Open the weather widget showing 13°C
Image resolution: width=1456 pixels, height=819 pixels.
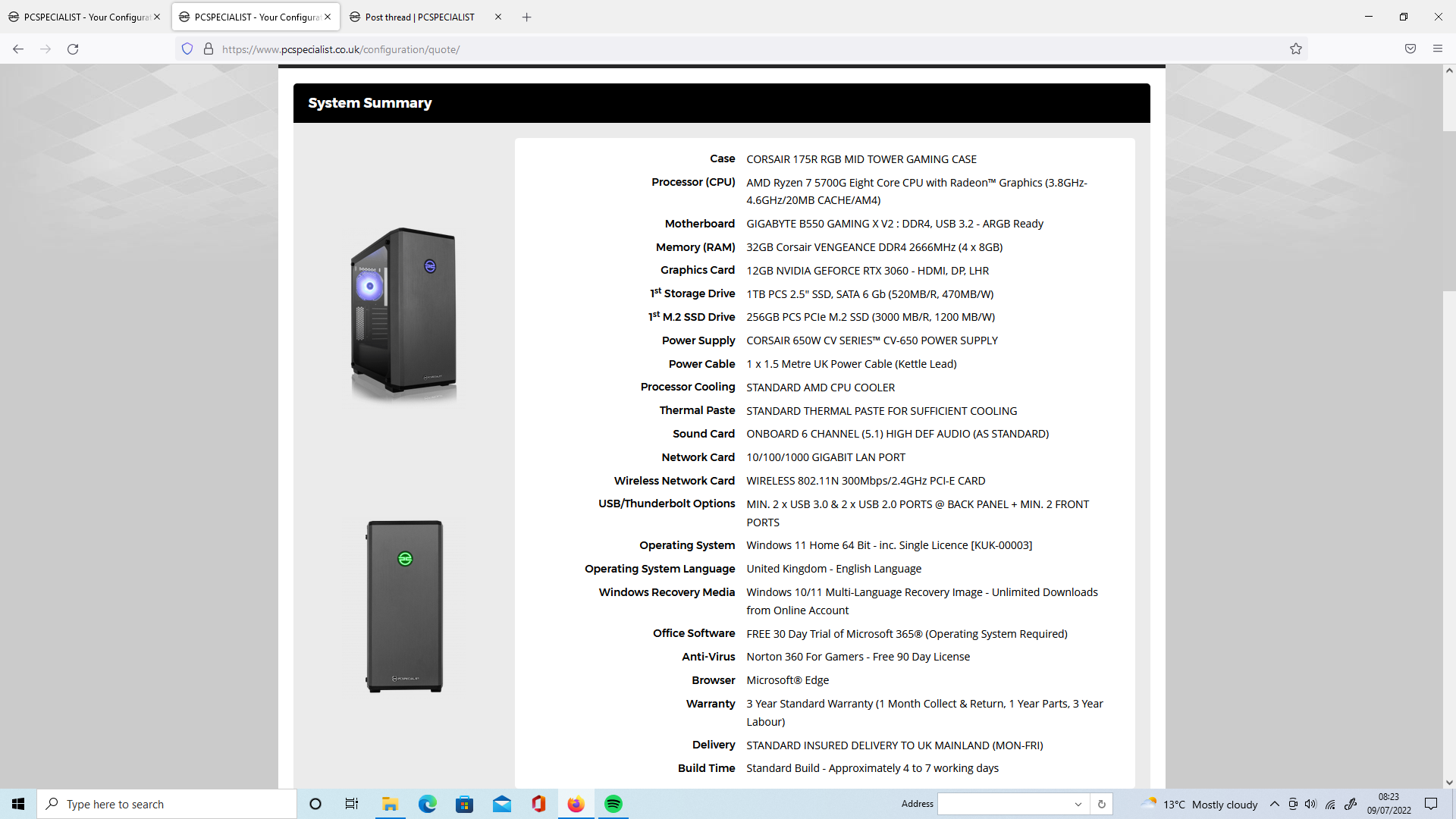[1200, 804]
